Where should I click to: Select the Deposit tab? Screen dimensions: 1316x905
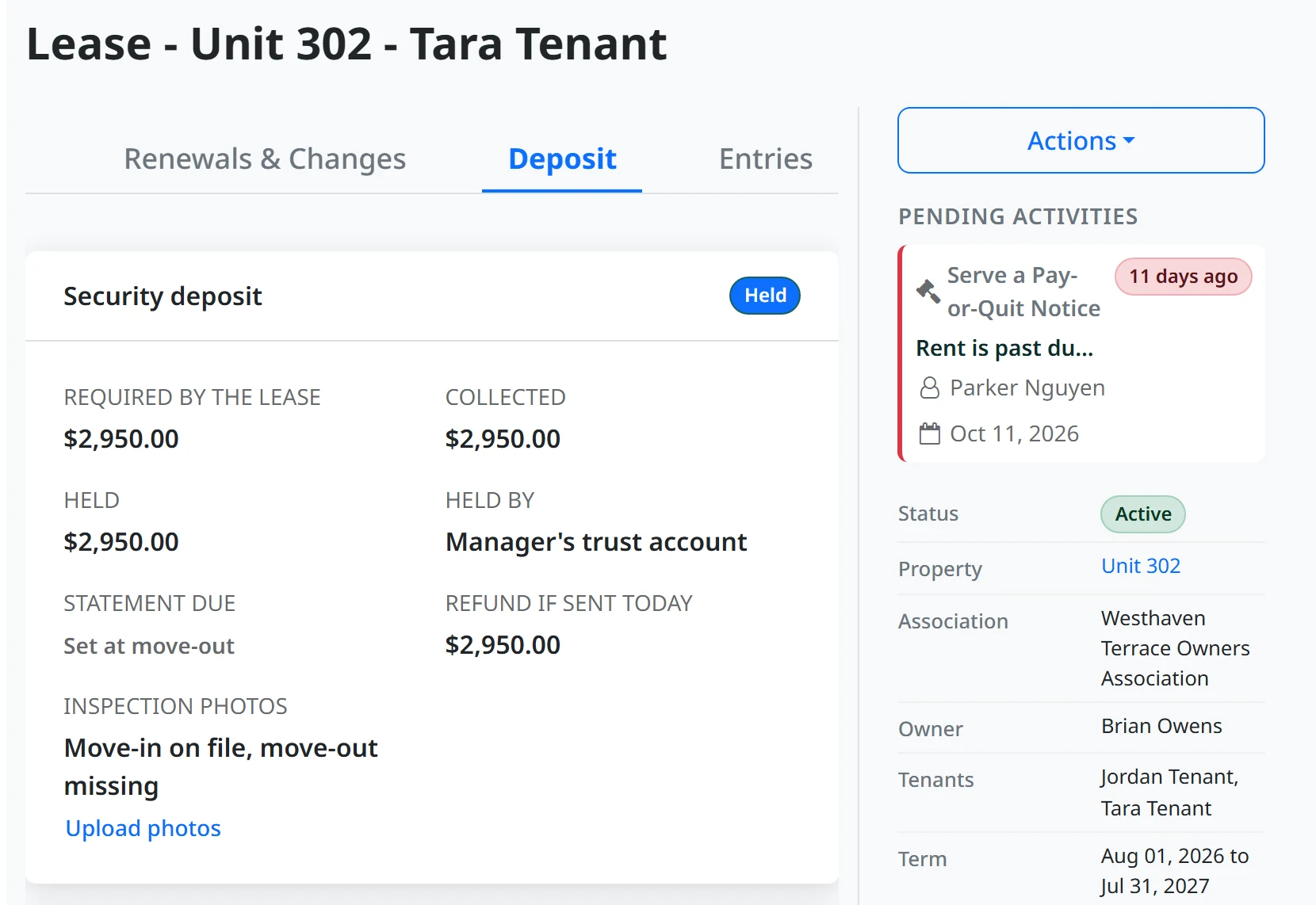click(562, 158)
